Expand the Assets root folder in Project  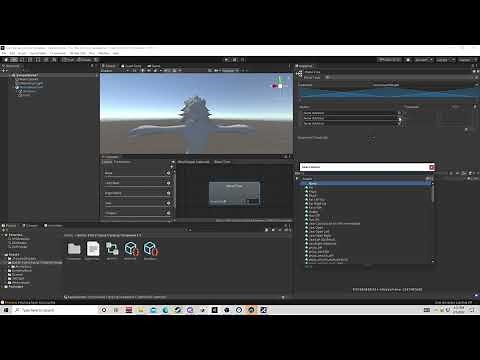[3, 254]
